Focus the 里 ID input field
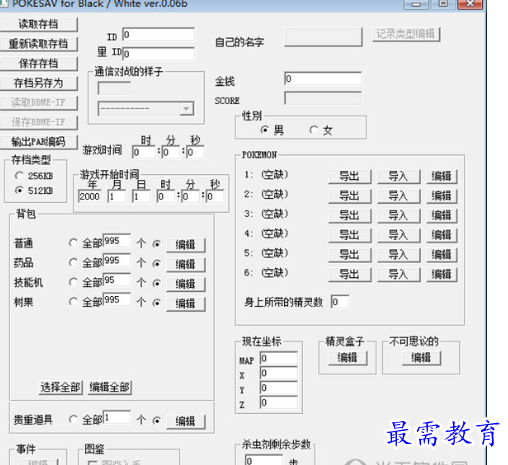Viewport: 508px width, 465px height. pyautogui.click(x=159, y=54)
